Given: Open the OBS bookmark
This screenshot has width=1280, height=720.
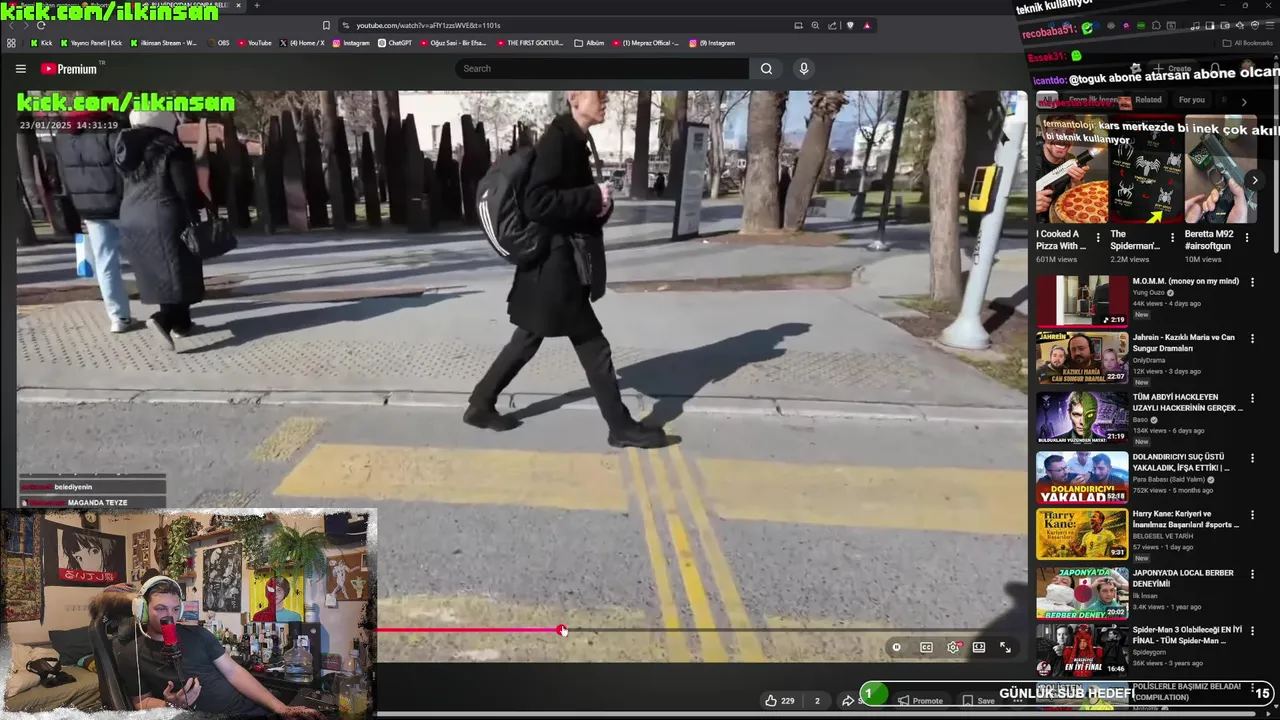Looking at the screenshot, I should pyautogui.click(x=217, y=43).
